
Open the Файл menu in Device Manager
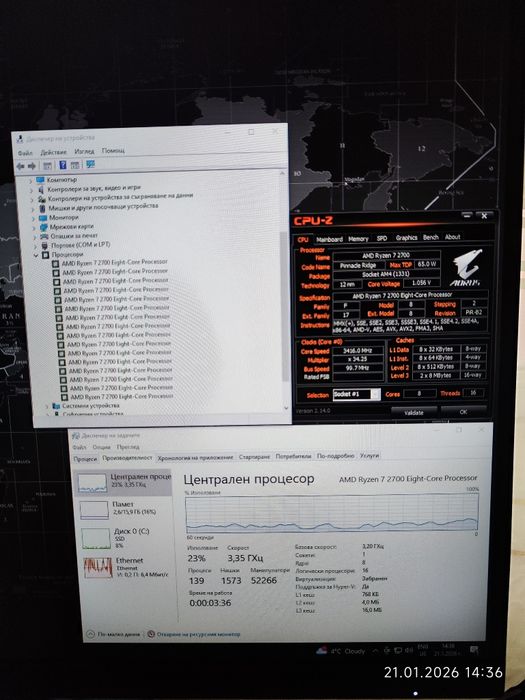pyautogui.click(x=25, y=153)
